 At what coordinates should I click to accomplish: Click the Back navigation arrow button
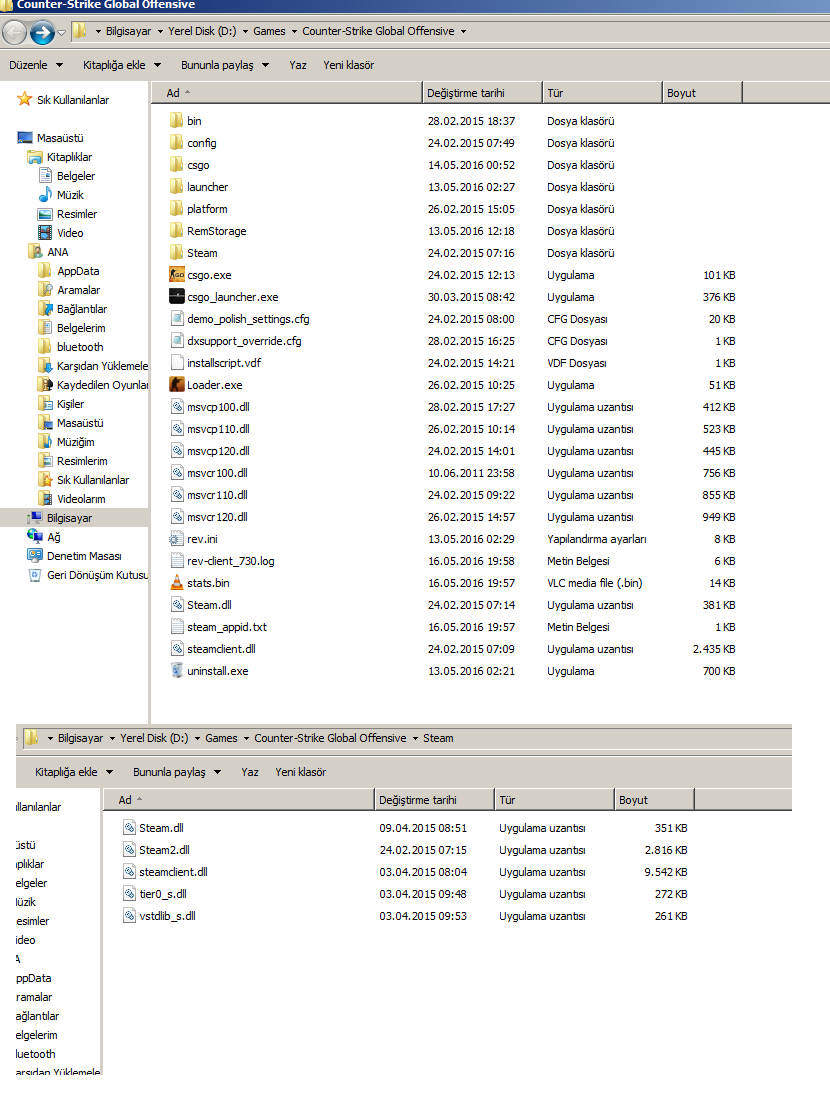(x=15, y=32)
